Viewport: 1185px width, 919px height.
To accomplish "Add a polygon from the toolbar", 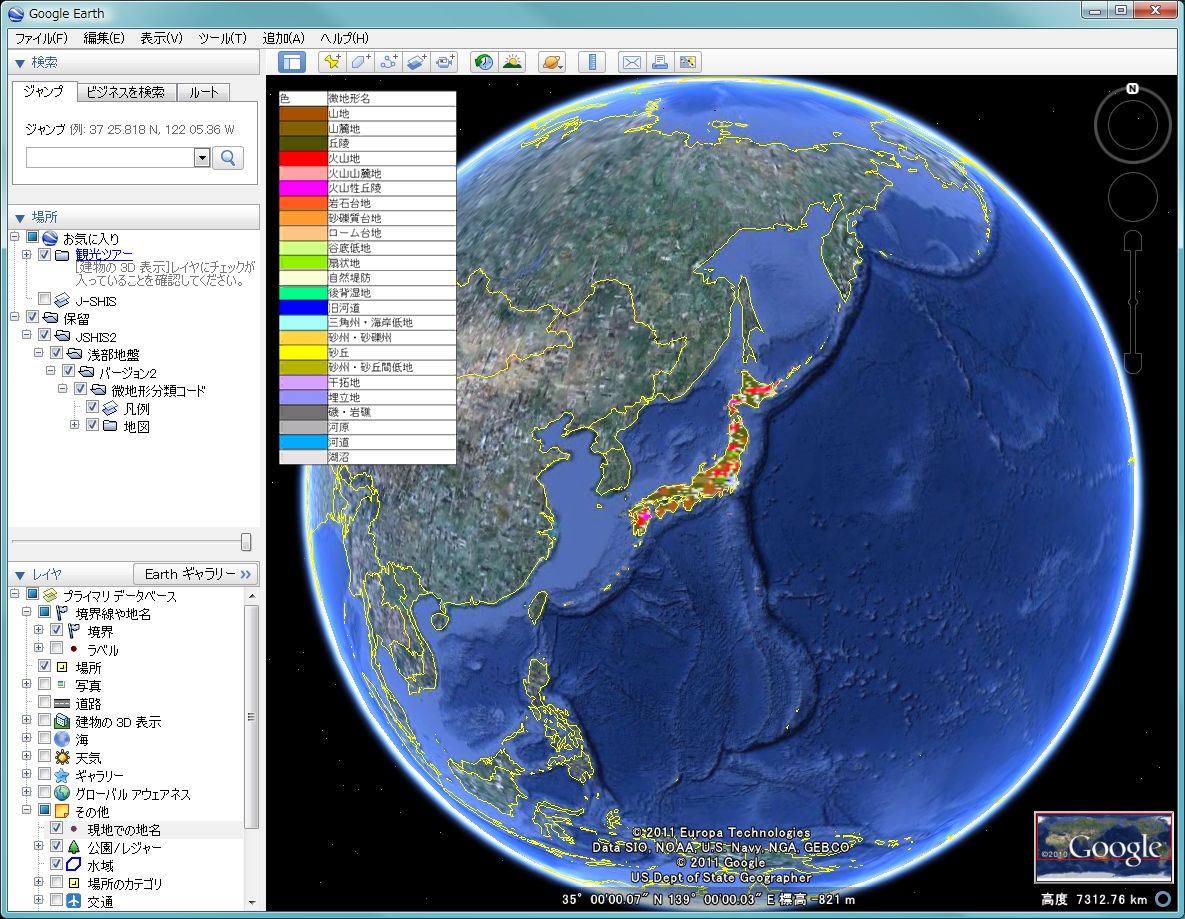I will pyautogui.click(x=360, y=62).
